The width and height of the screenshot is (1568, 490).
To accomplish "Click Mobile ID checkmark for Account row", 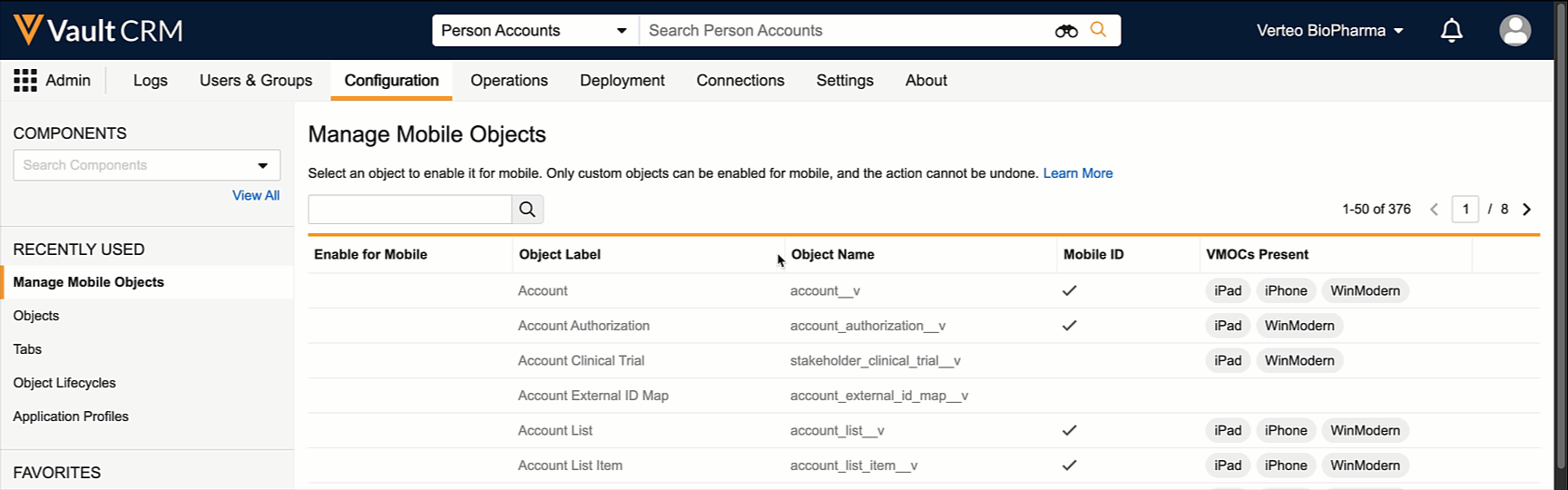I will [1069, 291].
